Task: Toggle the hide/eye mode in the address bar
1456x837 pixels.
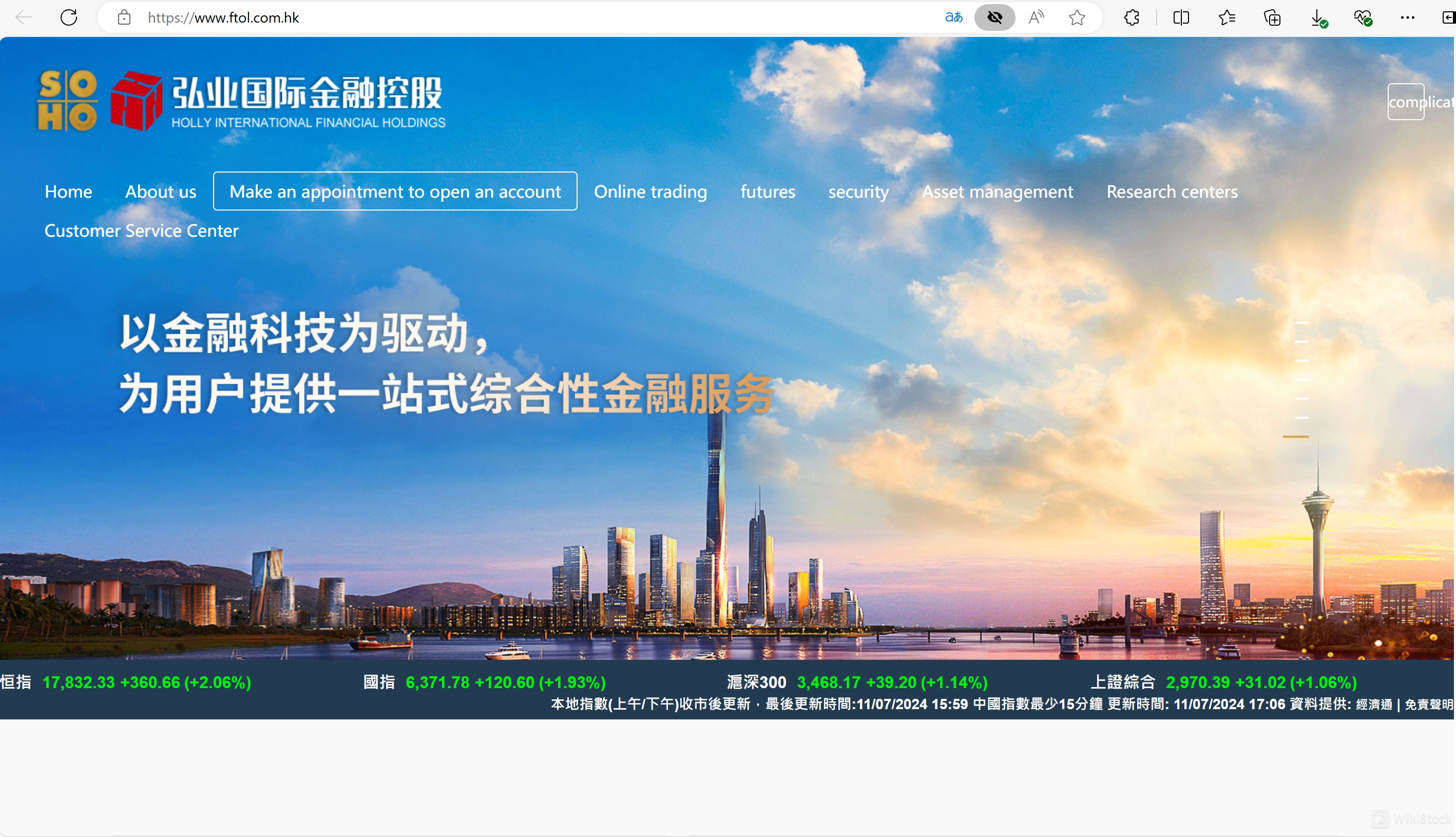Action: [x=994, y=17]
